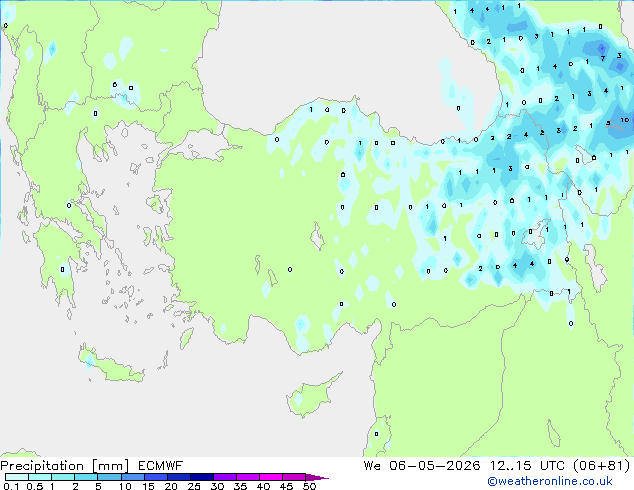Image resolution: width=634 pixels, height=490 pixels.
Task: Click the '7' precipitation value on the map
Action: (602, 59)
